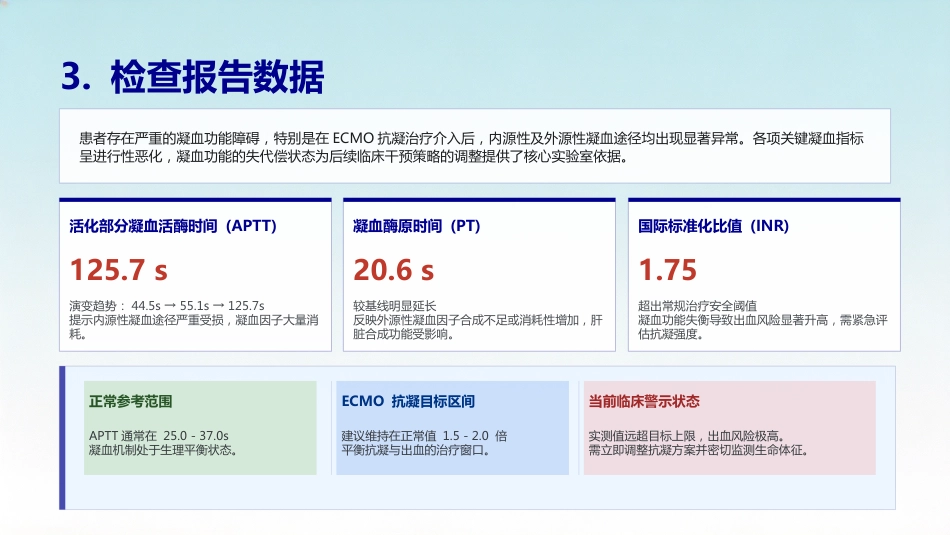Select the line "实测值远超目标上限，出血风险极高。"

689,436
